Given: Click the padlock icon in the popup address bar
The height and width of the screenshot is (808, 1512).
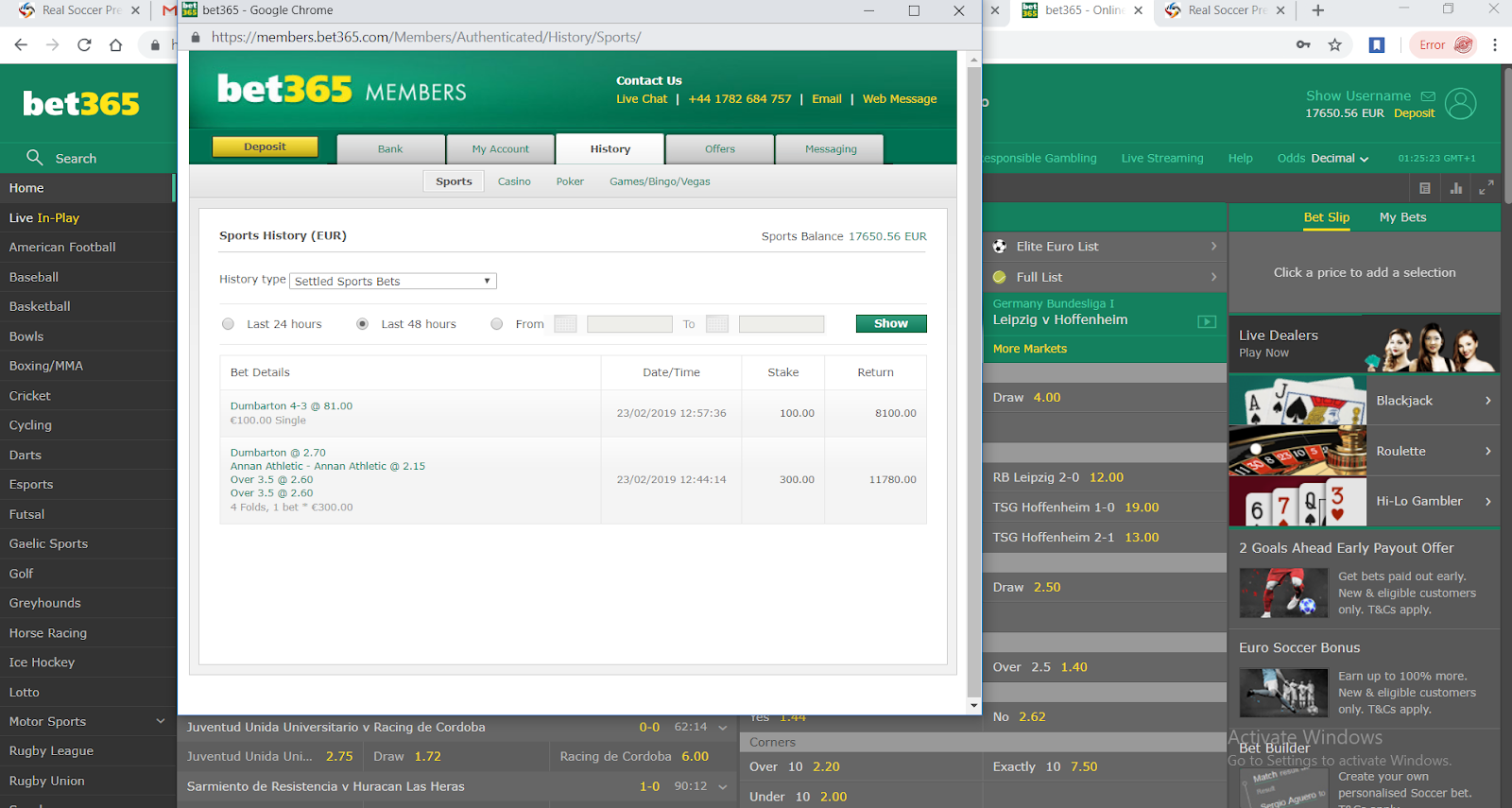Looking at the screenshot, I should (196, 38).
